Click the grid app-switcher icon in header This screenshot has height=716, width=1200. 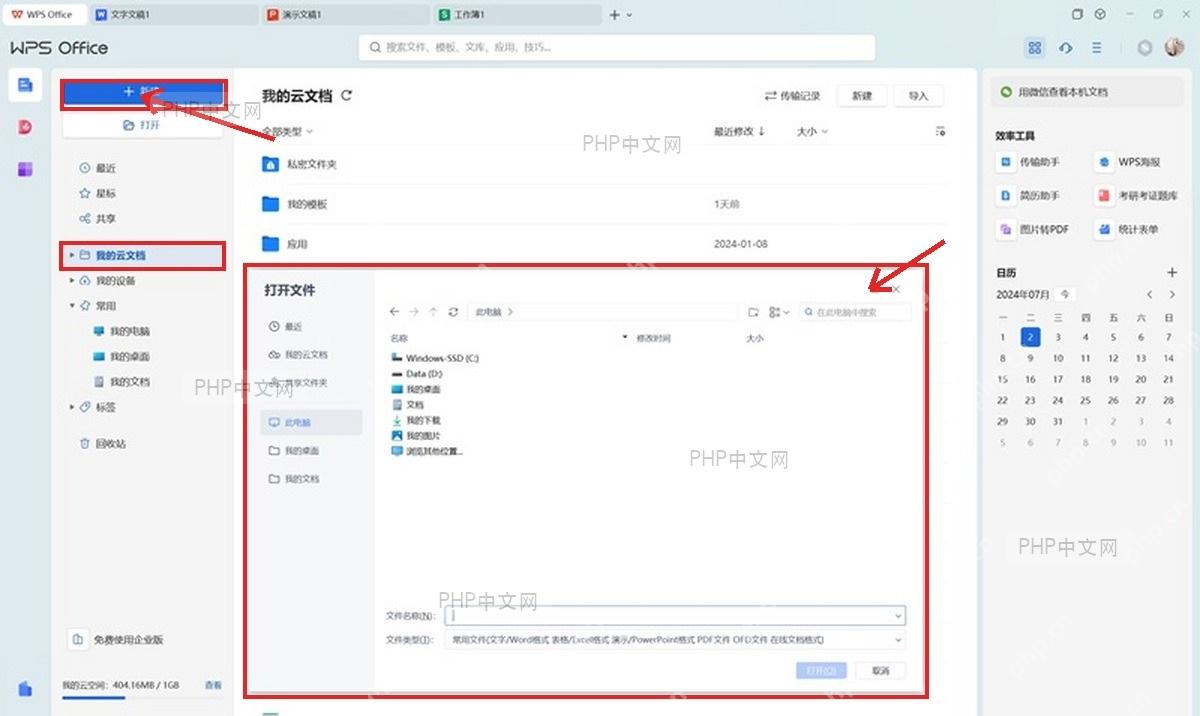(x=1035, y=48)
